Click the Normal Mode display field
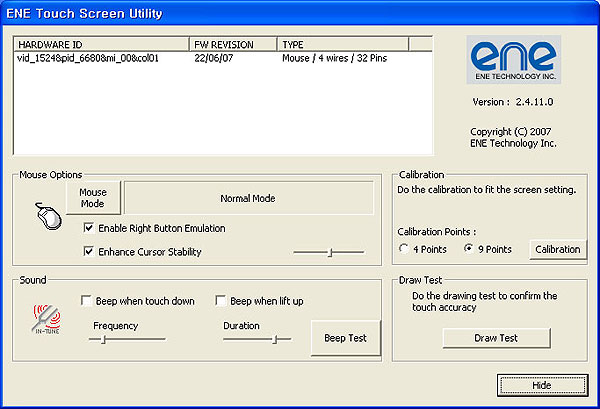This screenshot has width=600, height=409. pos(249,198)
